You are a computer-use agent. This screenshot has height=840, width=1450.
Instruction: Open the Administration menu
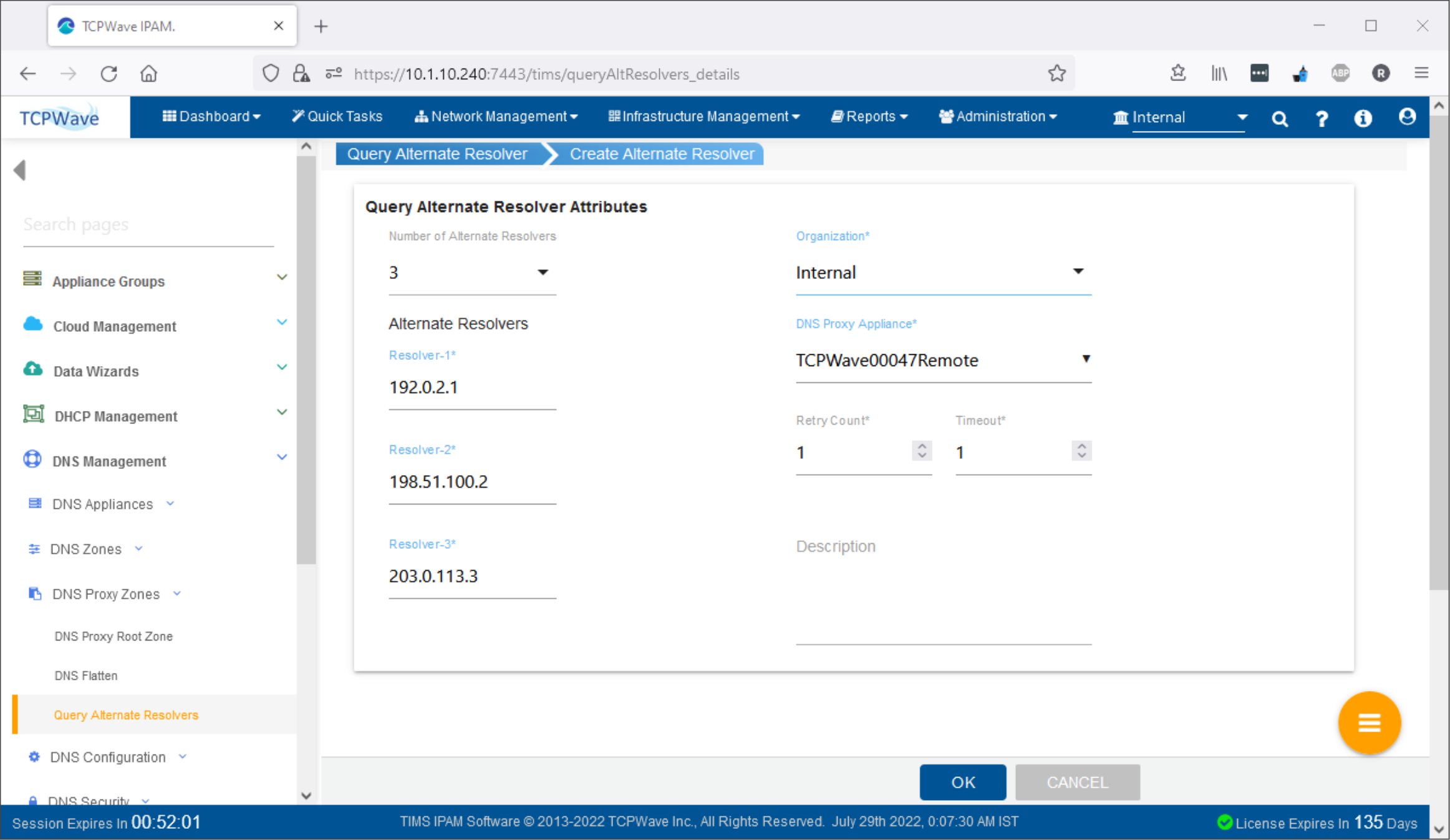click(x=998, y=117)
